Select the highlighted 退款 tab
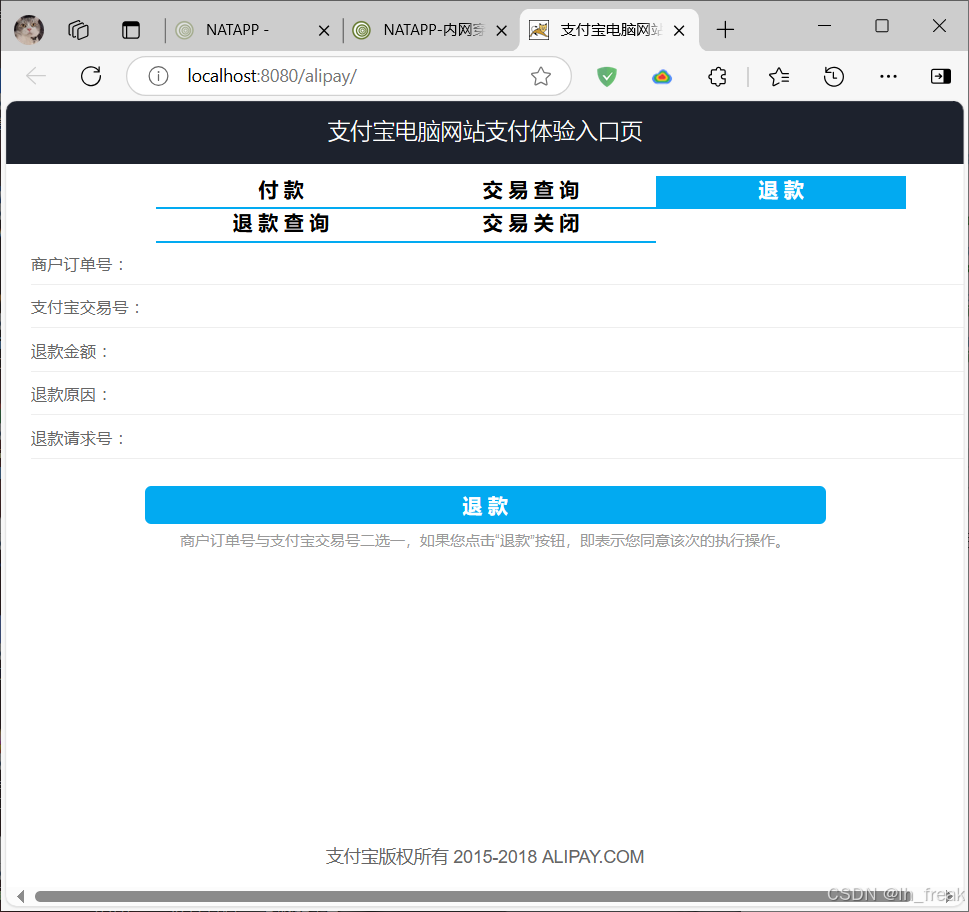969x912 pixels. [781, 192]
